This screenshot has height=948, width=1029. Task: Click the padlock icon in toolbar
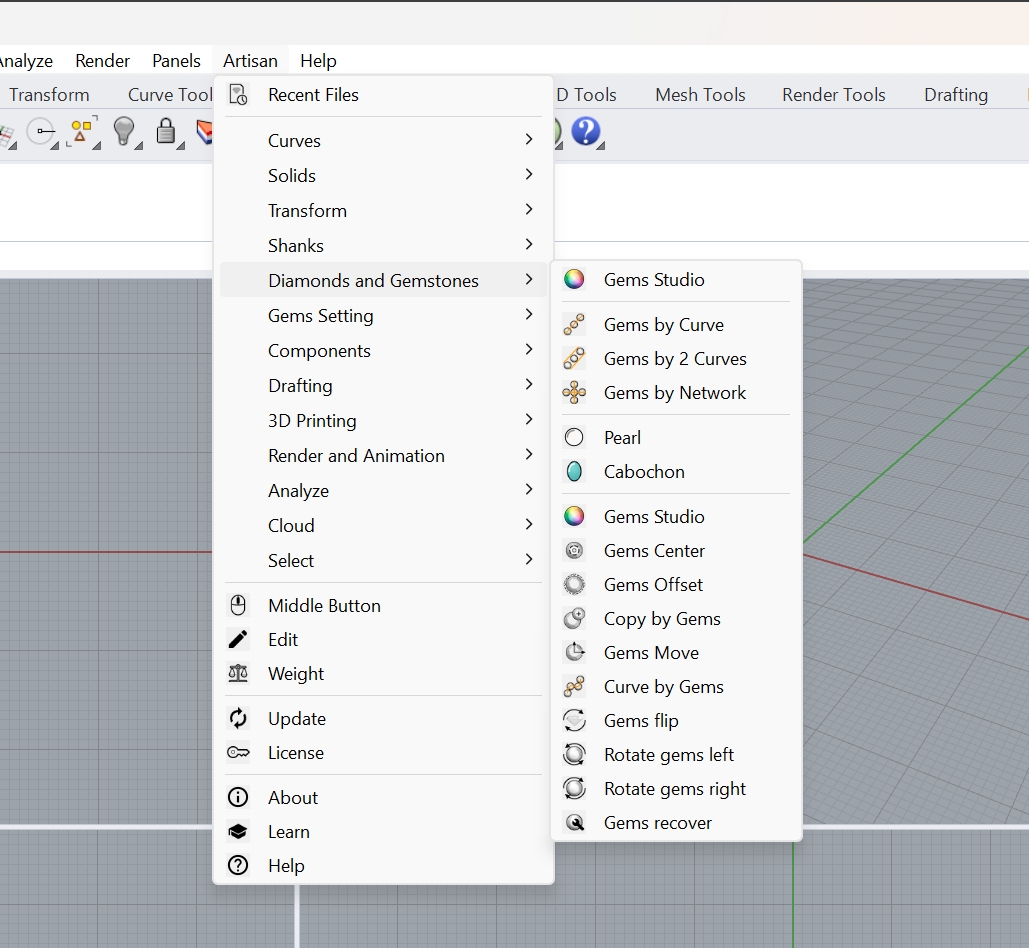166,131
